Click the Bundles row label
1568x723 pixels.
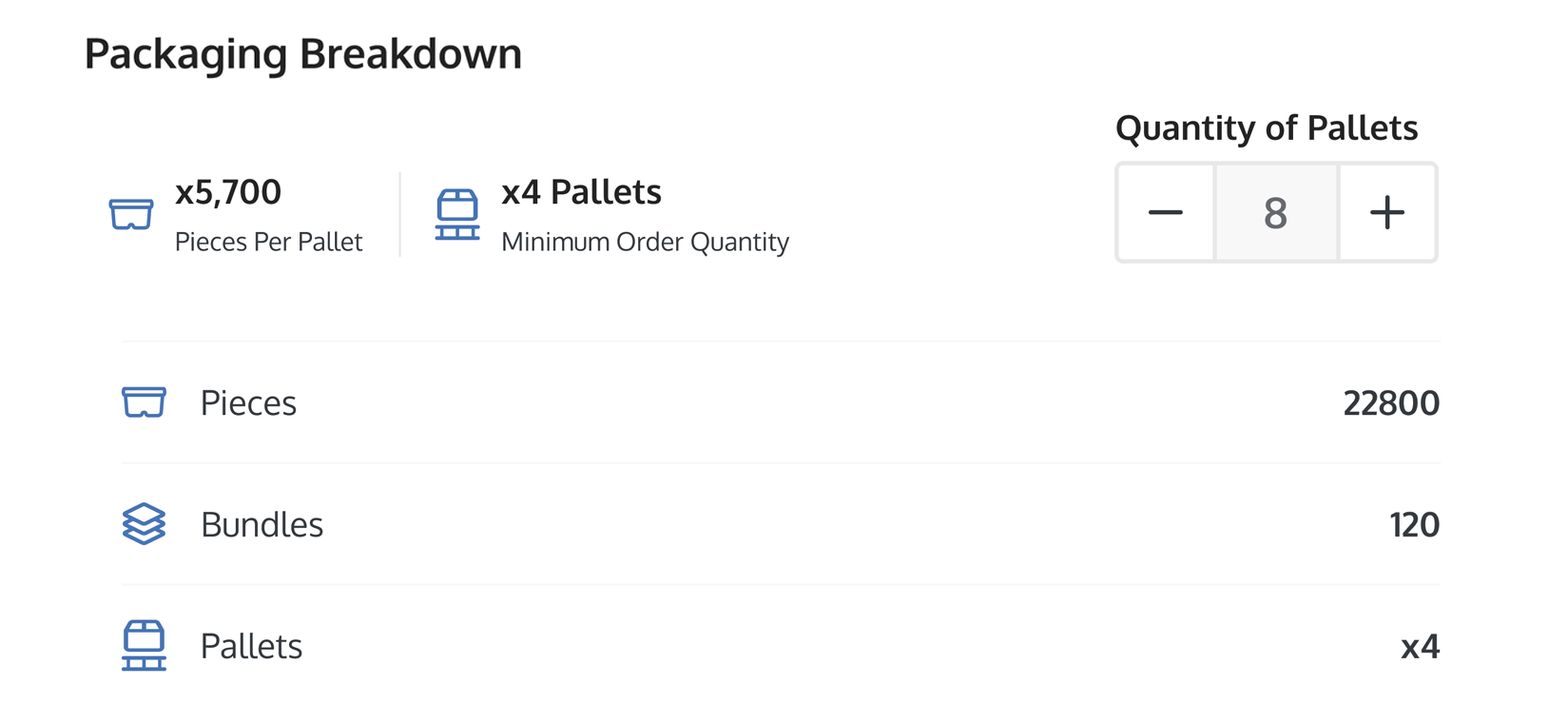click(x=261, y=525)
